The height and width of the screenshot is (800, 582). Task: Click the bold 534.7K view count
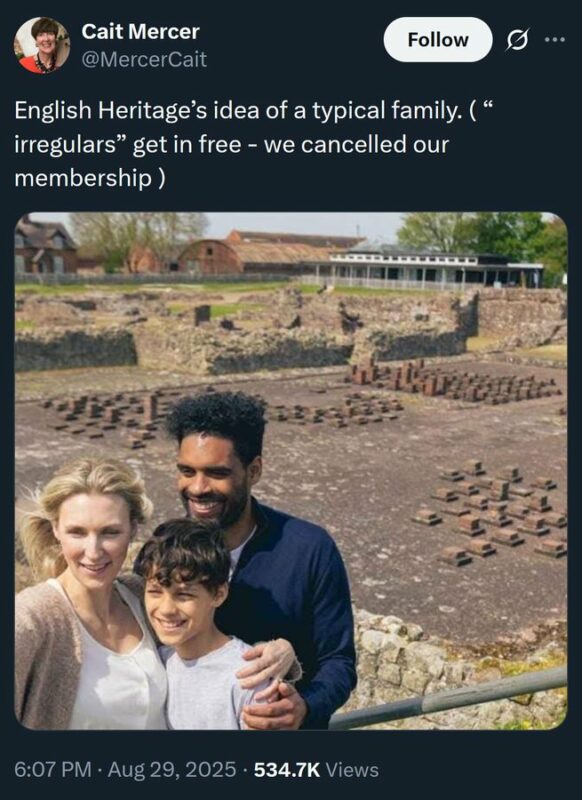click(x=287, y=769)
